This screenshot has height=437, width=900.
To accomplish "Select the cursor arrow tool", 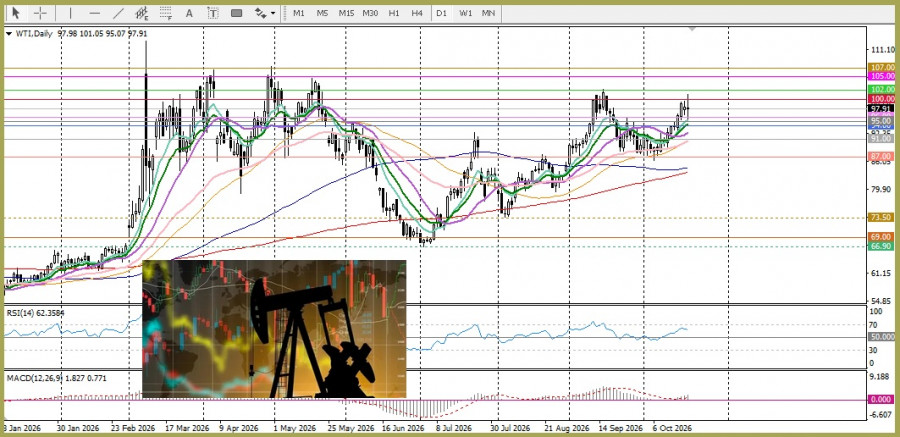I will pyautogui.click(x=15, y=13).
